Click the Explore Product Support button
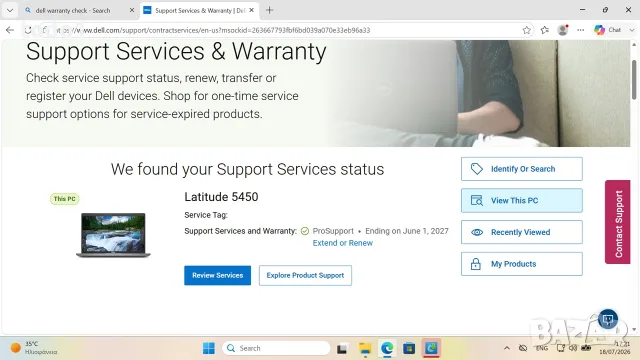The width and height of the screenshot is (640, 360). tap(305, 276)
